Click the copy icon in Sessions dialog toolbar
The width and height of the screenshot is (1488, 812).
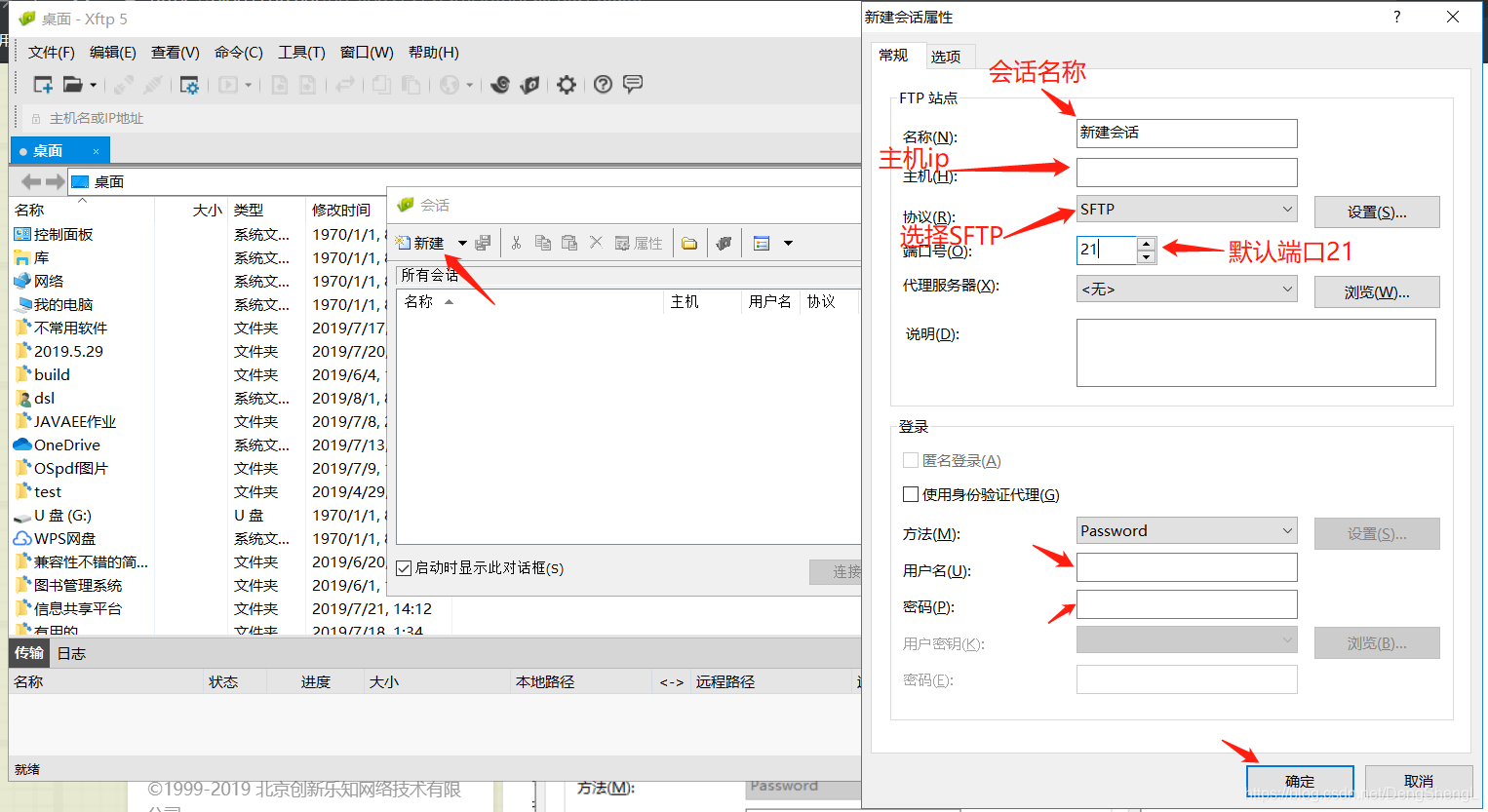coord(543,243)
